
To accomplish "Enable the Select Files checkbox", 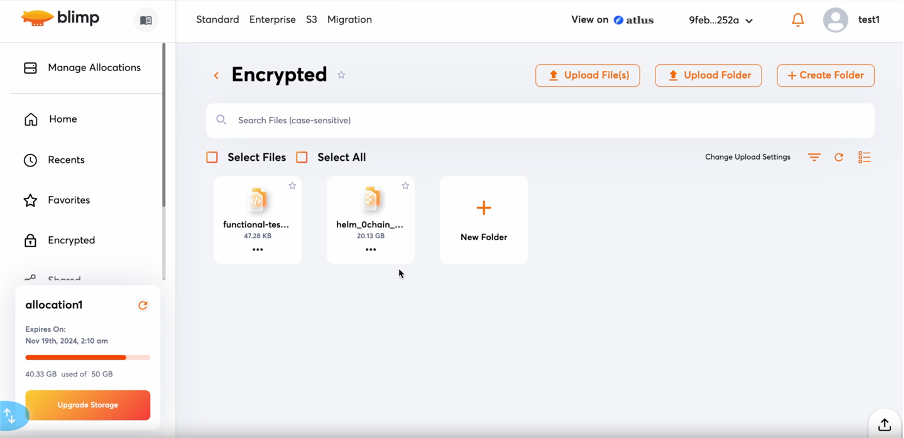I will pyautogui.click(x=212, y=157).
